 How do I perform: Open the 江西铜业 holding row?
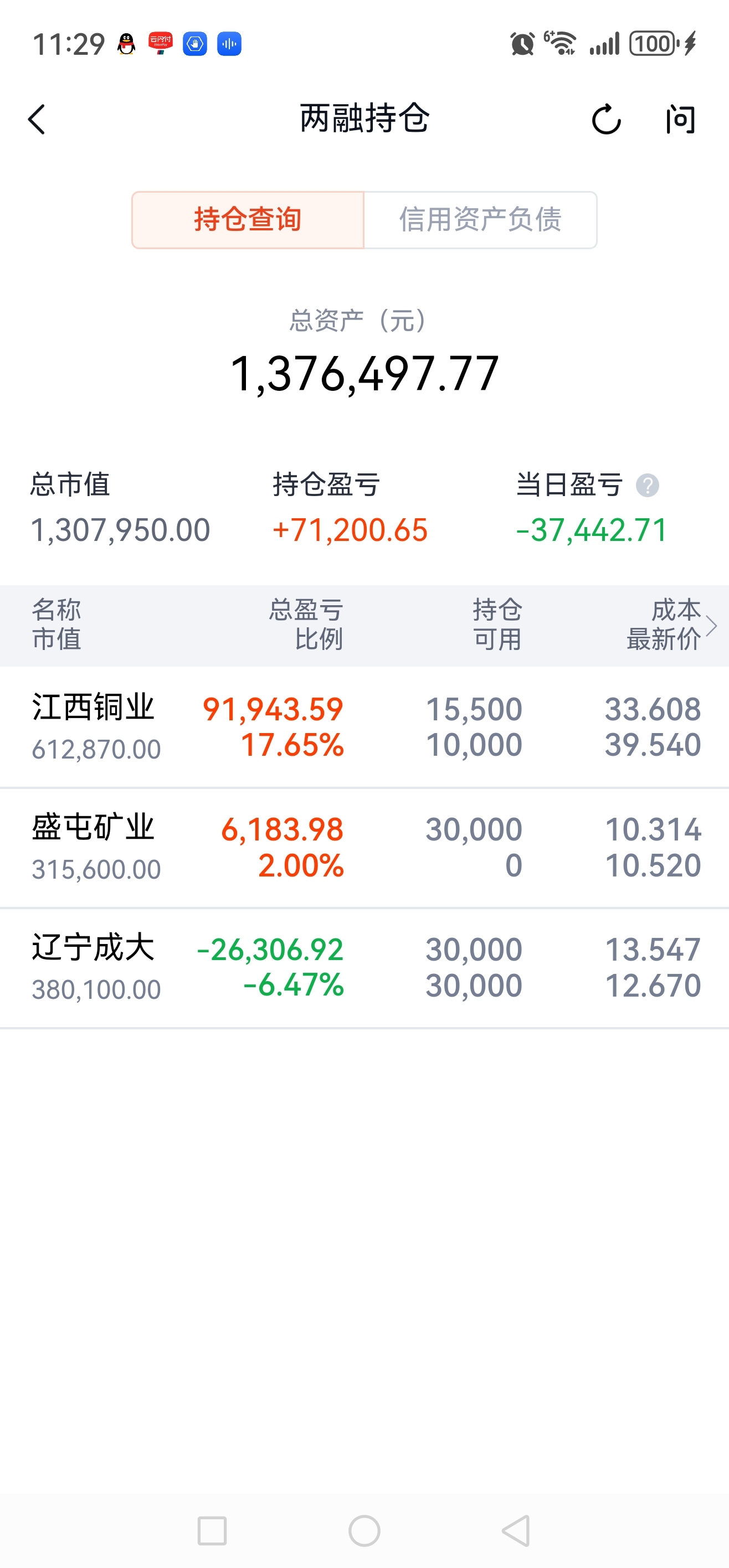point(364,727)
